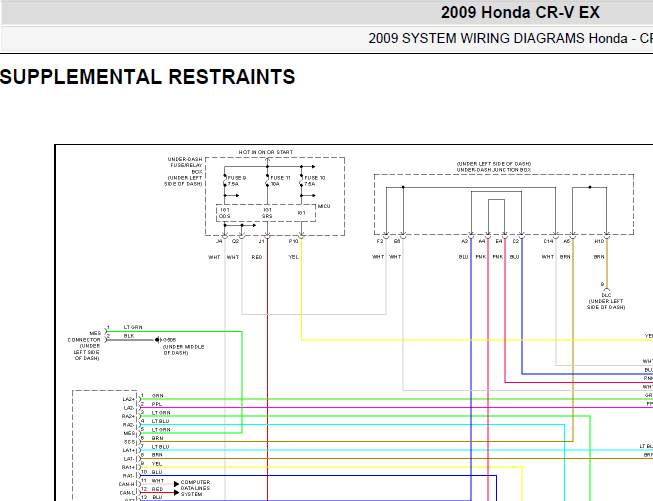Viewport: 653px width, 501px height.
Task: Click the "RA2+" terminal label
Action: [x=128, y=416]
